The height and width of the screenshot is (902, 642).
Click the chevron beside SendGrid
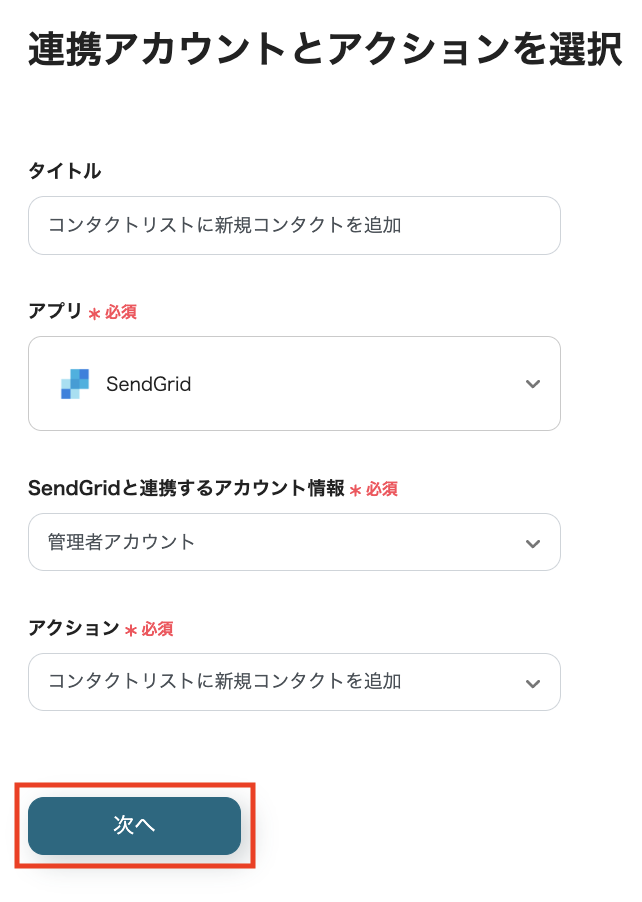[533, 383]
